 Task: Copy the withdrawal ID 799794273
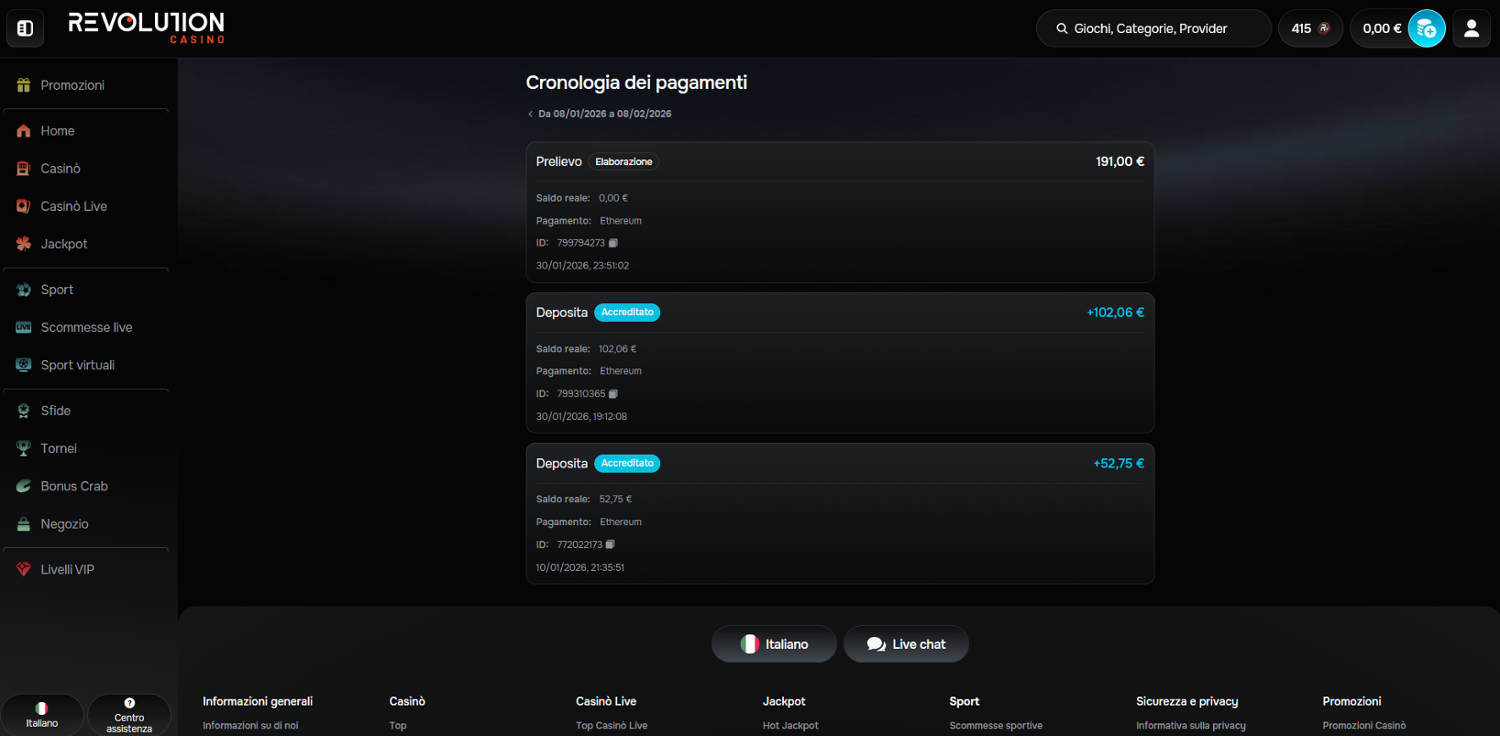pyautogui.click(x=613, y=243)
